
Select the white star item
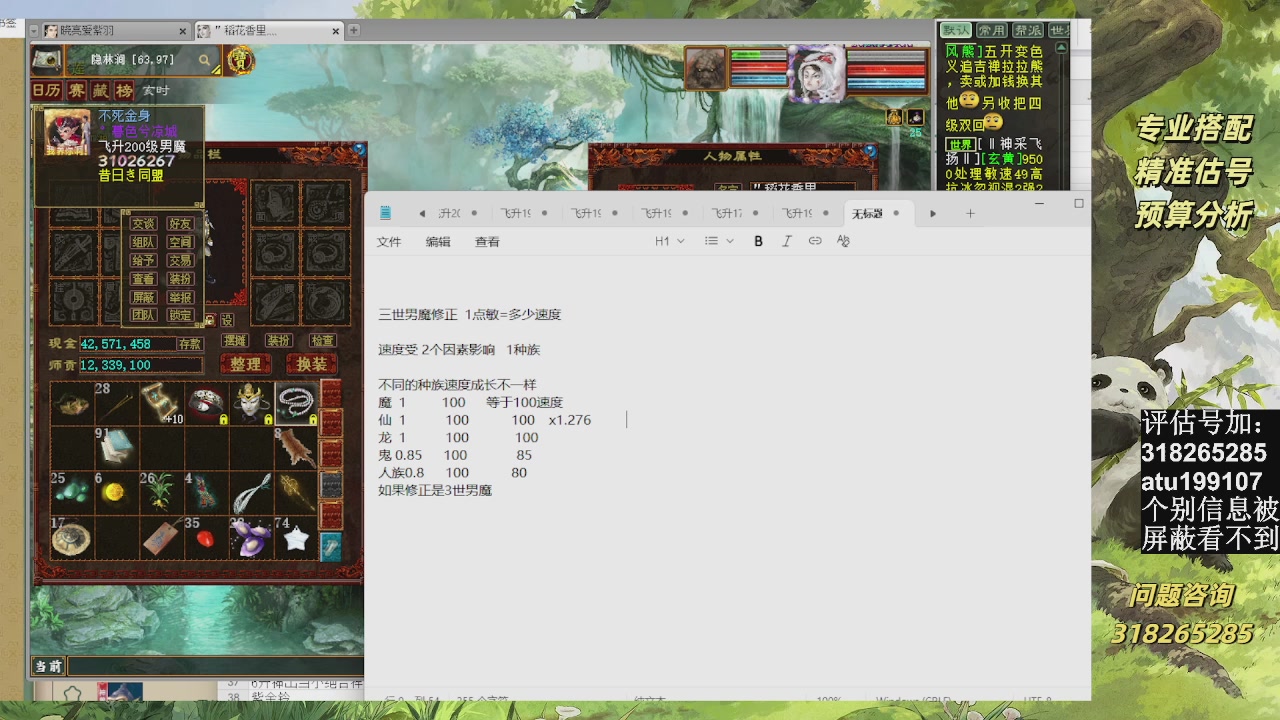[x=296, y=538]
